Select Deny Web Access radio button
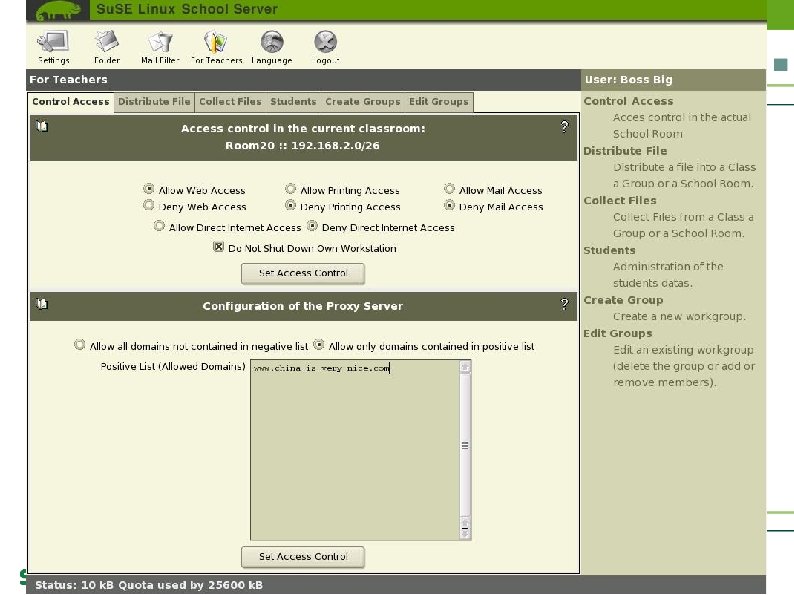 click(148, 205)
